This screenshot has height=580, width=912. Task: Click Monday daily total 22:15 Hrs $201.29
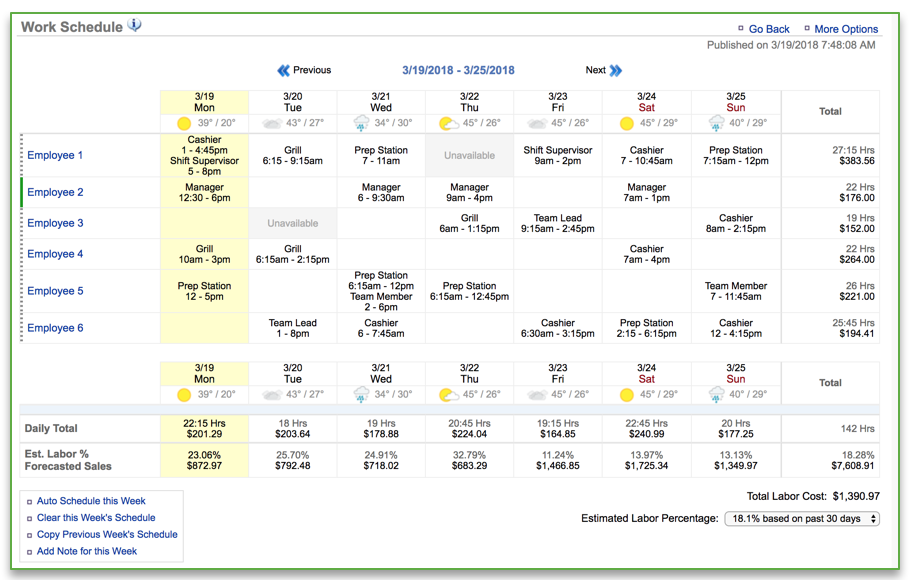tap(204, 429)
